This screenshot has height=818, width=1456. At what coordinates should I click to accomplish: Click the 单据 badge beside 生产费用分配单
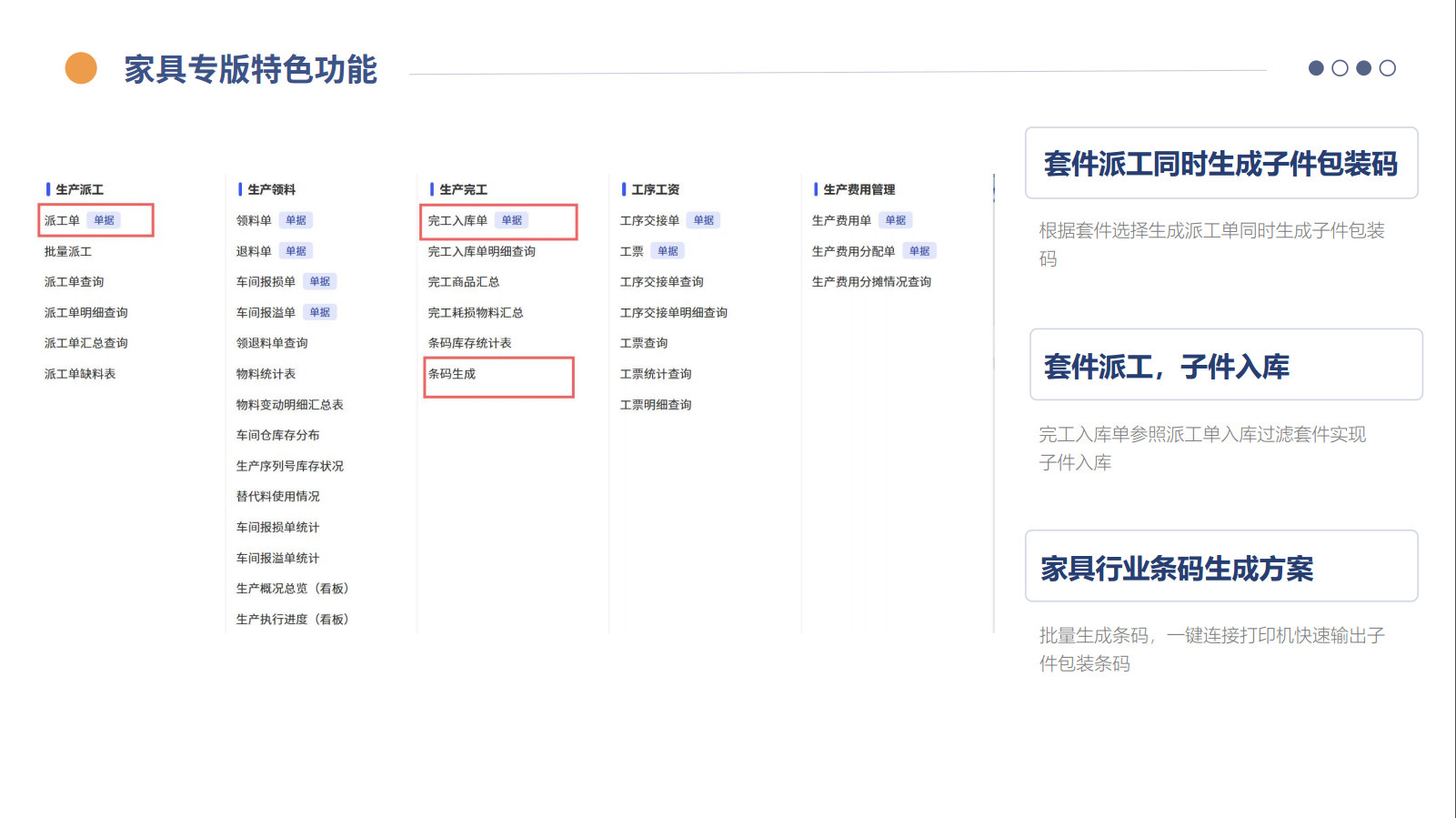(x=919, y=251)
